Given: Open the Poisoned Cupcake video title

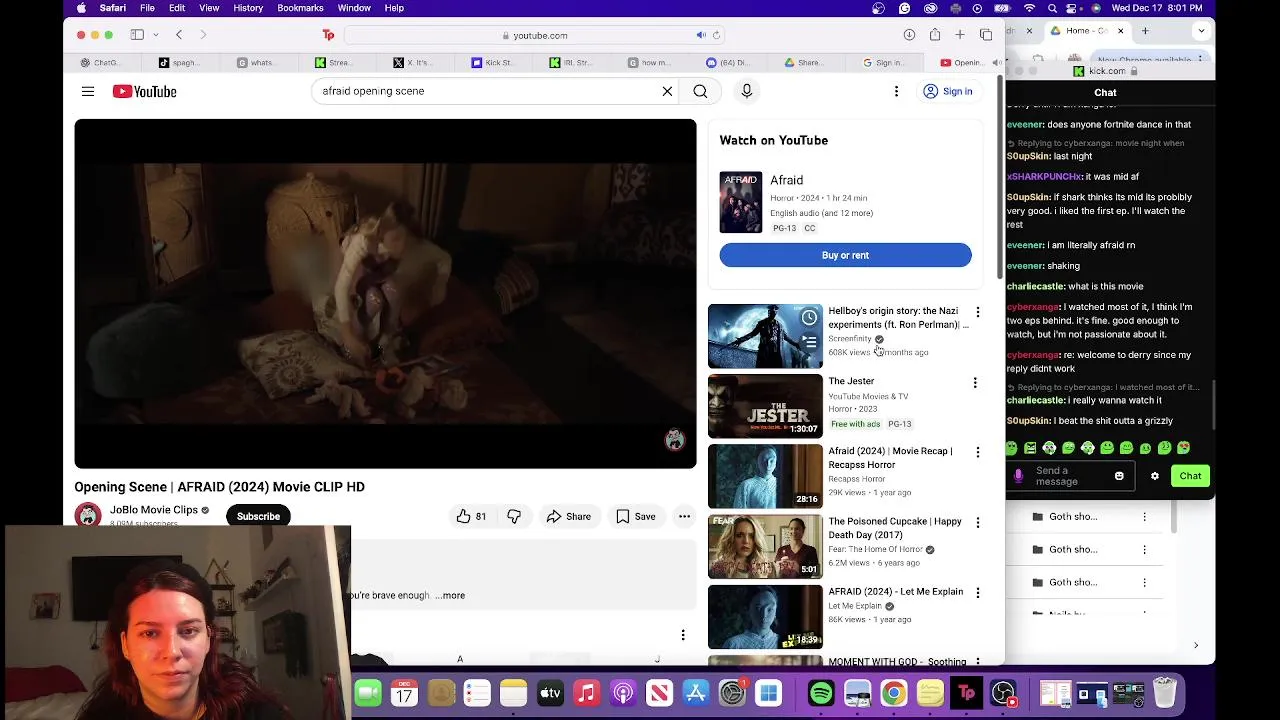Looking at the screenshot, I should [x=894, y=528].
